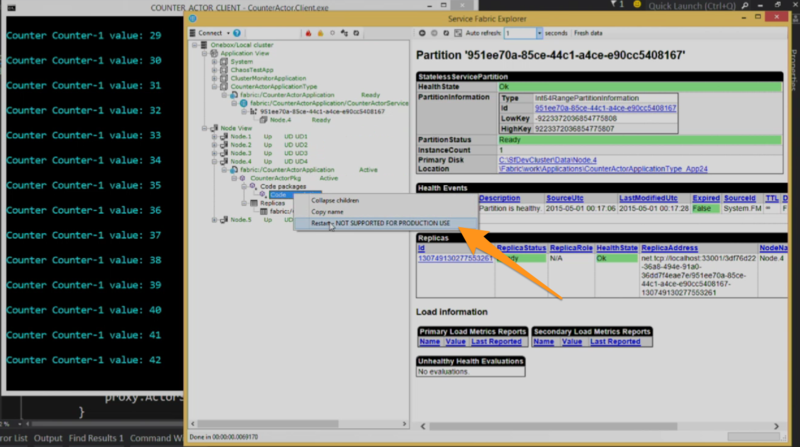
Task: Click the Service Fabric Explorer title bar icon
Action: pos(192,18)
